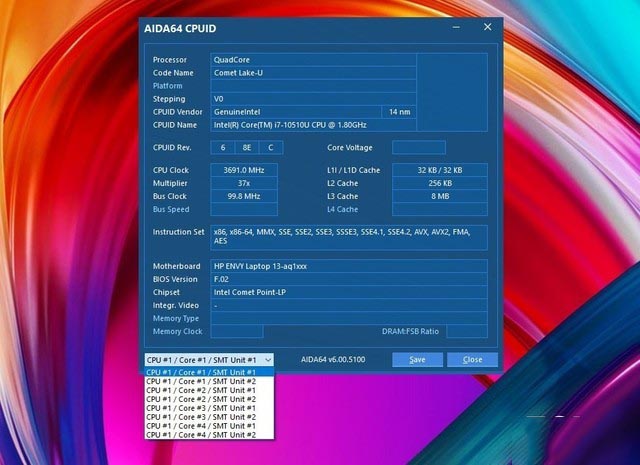Select CPU #1 / Core #3 / SMT Unit #1 option
640x465 pixels.
point(209,408)
